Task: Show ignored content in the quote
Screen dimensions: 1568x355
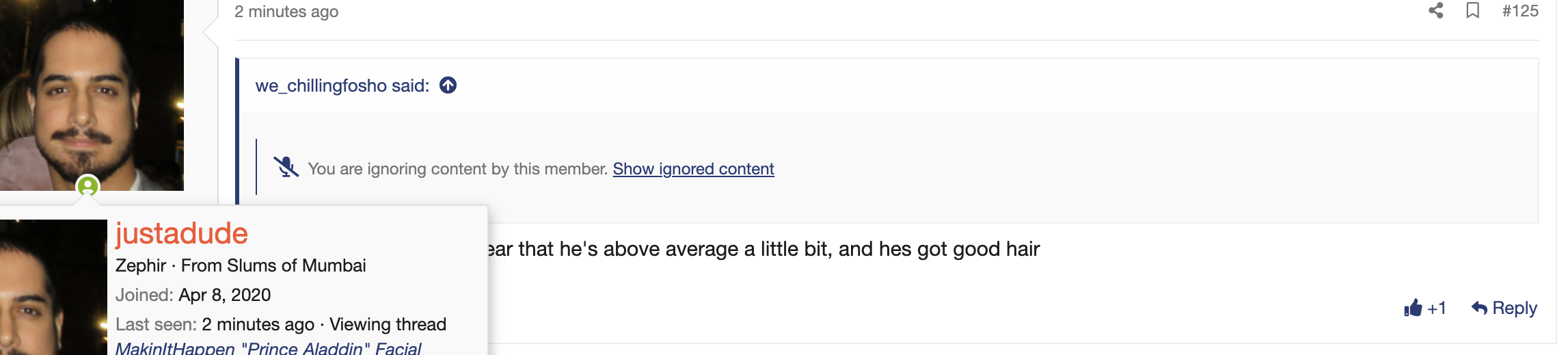Action: pyautogui.click(x=693, y=169)
